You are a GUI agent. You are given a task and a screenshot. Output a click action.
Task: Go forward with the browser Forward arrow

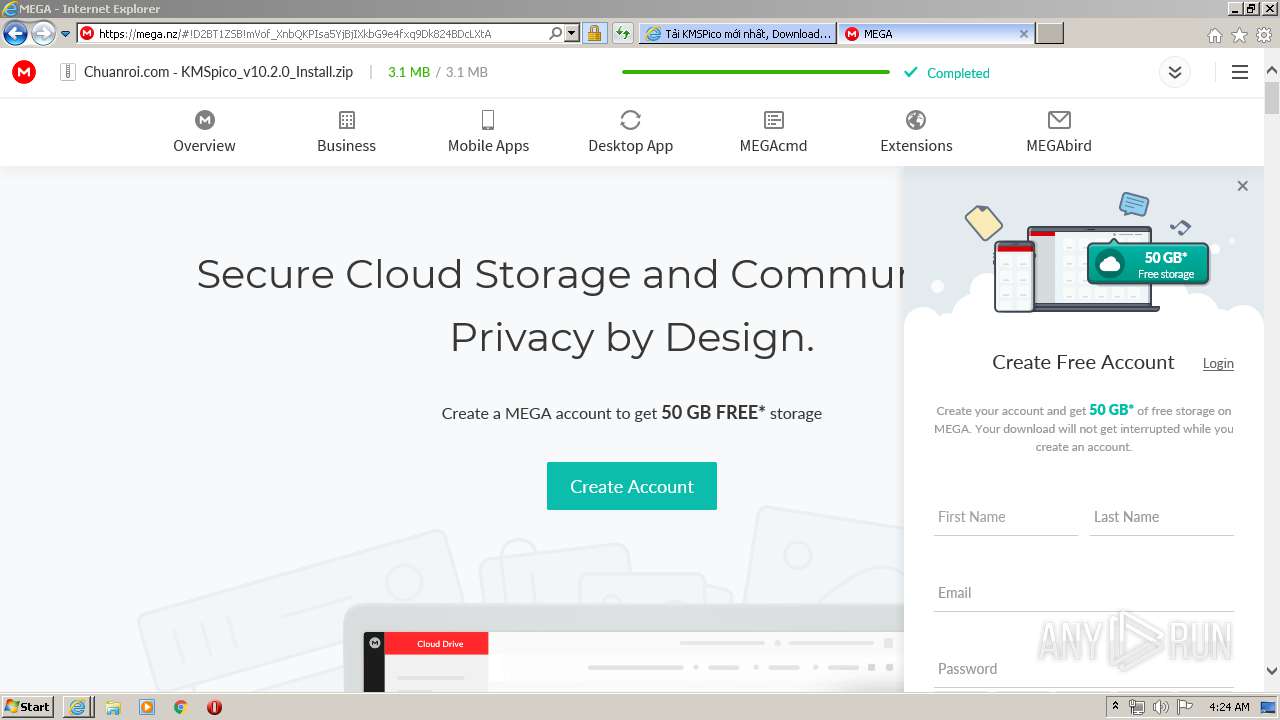pyautogui.click(x=43, y=33)
